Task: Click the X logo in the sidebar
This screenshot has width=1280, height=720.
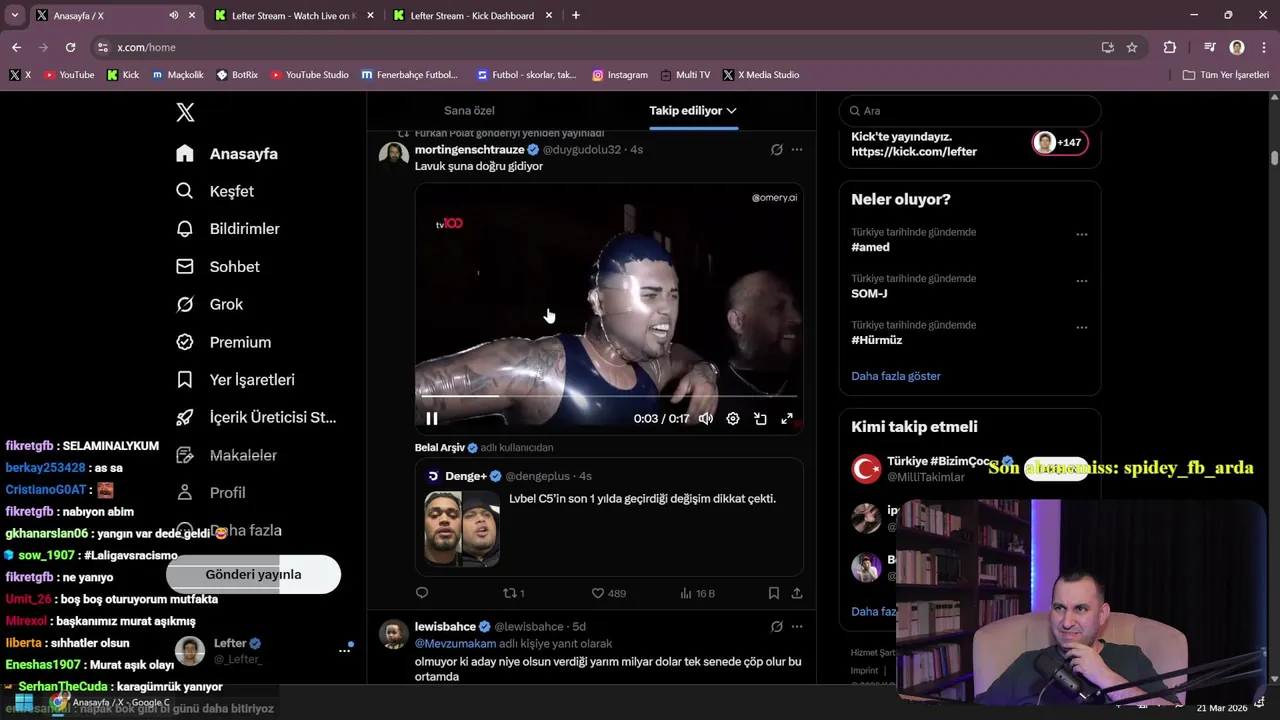Action: click(185, 112)
